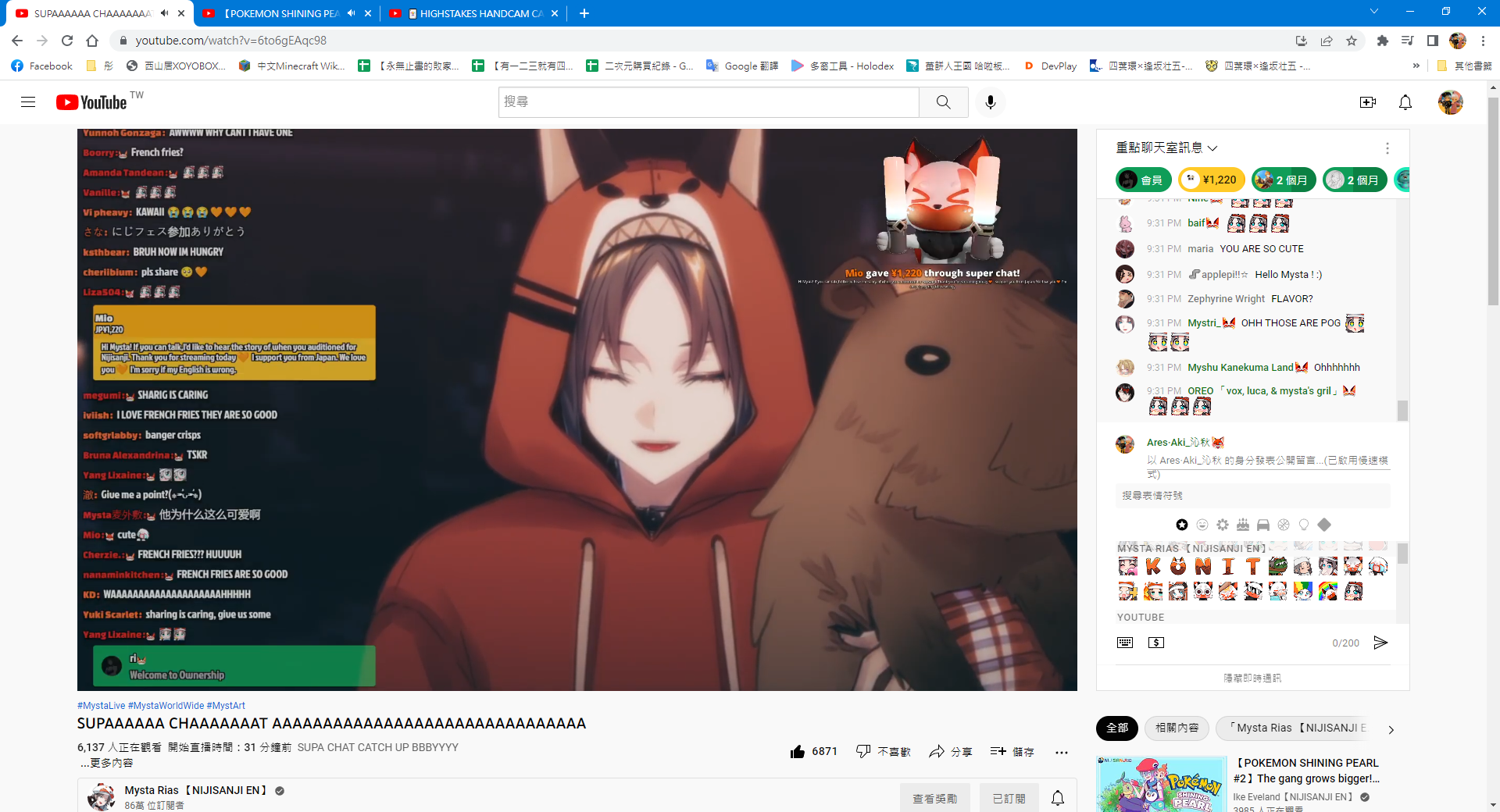The height and width of the screenshot is (812, 1500).
Task: Open the ¥1,220 super chat ticker chip
Action: click(x=1211, y=180)
